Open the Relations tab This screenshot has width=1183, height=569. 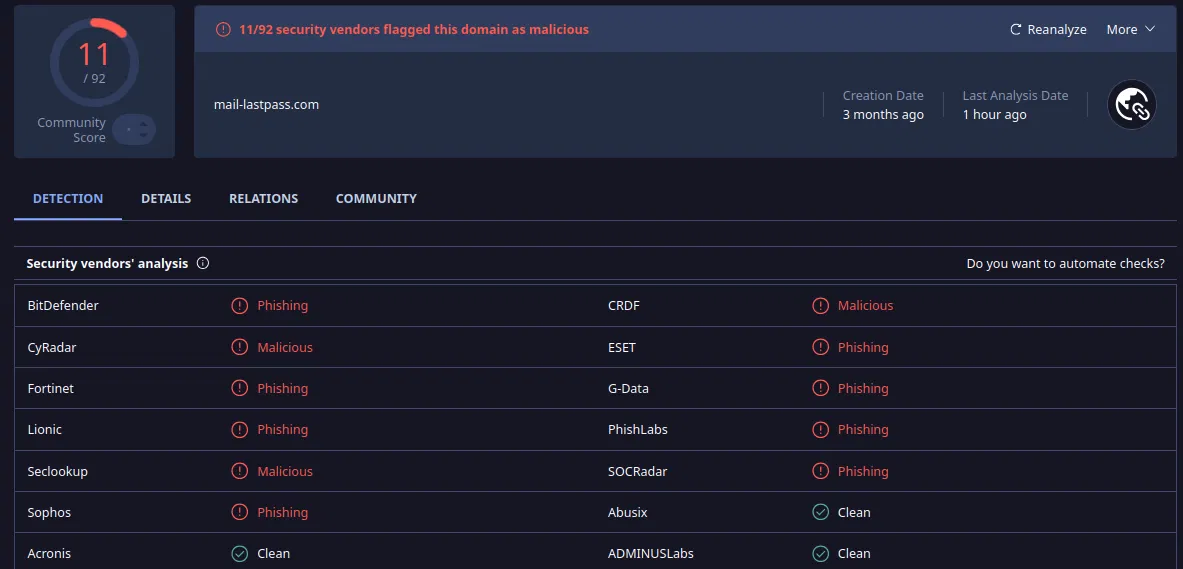point(263,199)
